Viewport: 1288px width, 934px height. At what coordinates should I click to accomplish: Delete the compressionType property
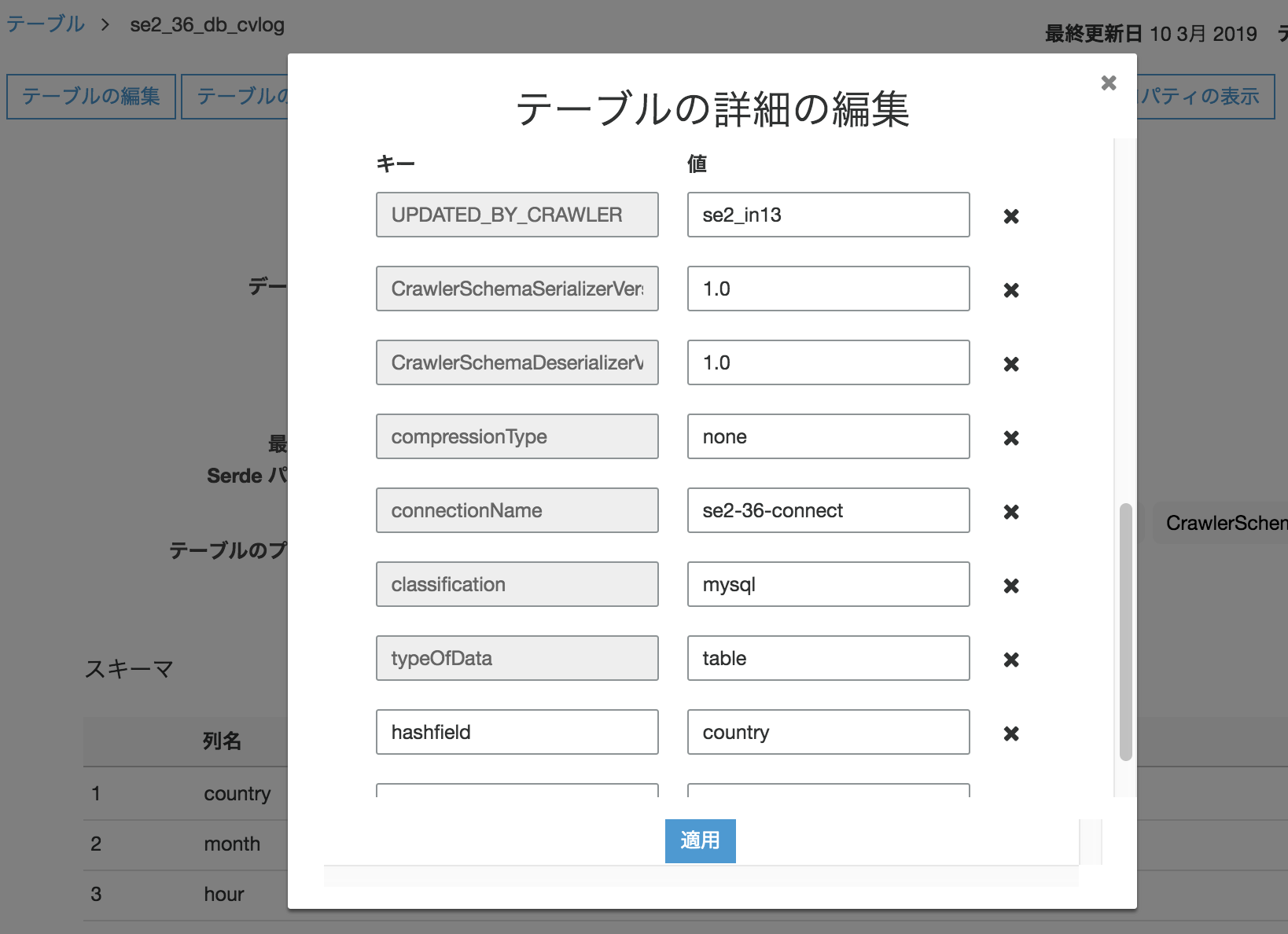1010,438
